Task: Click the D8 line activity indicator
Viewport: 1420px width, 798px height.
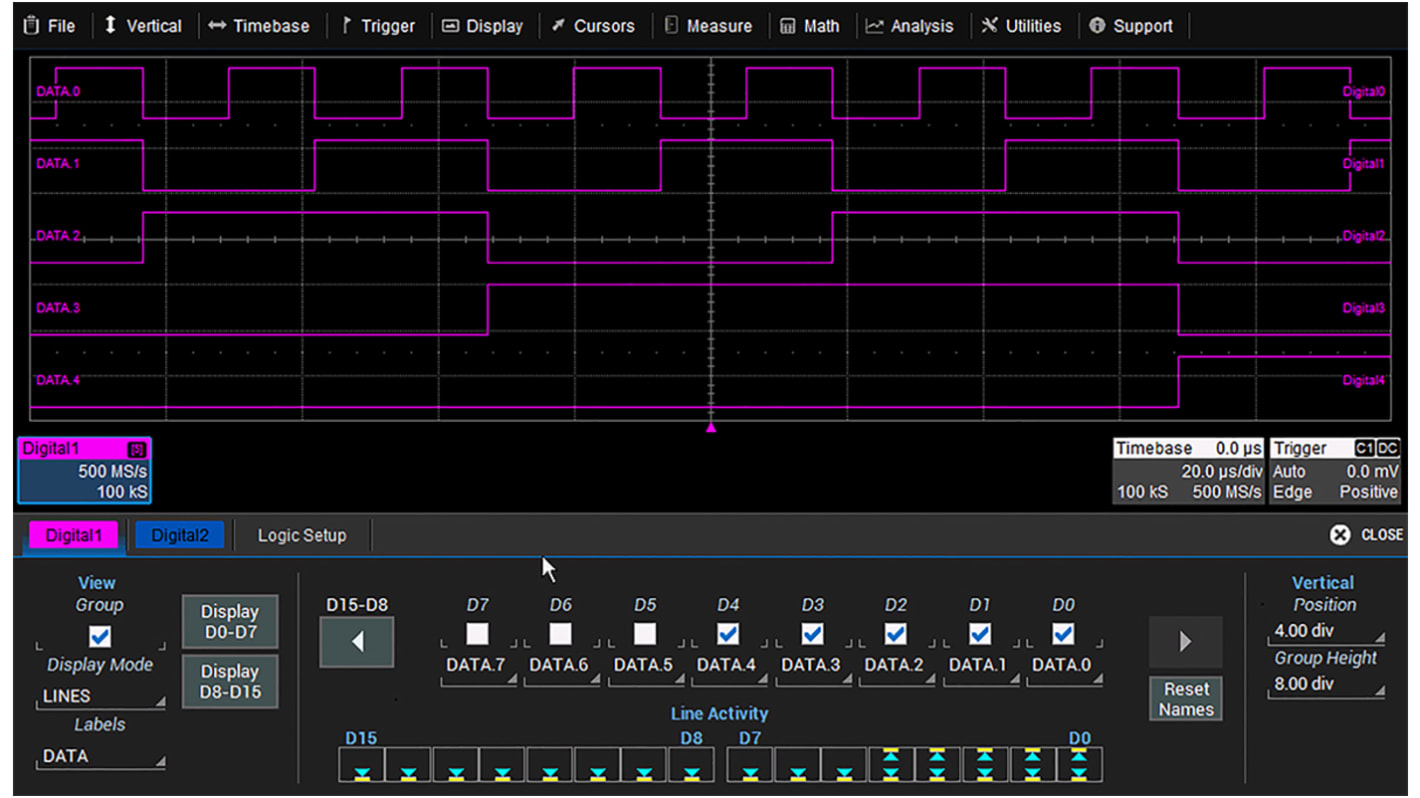Action: click(x=691, y=765)
